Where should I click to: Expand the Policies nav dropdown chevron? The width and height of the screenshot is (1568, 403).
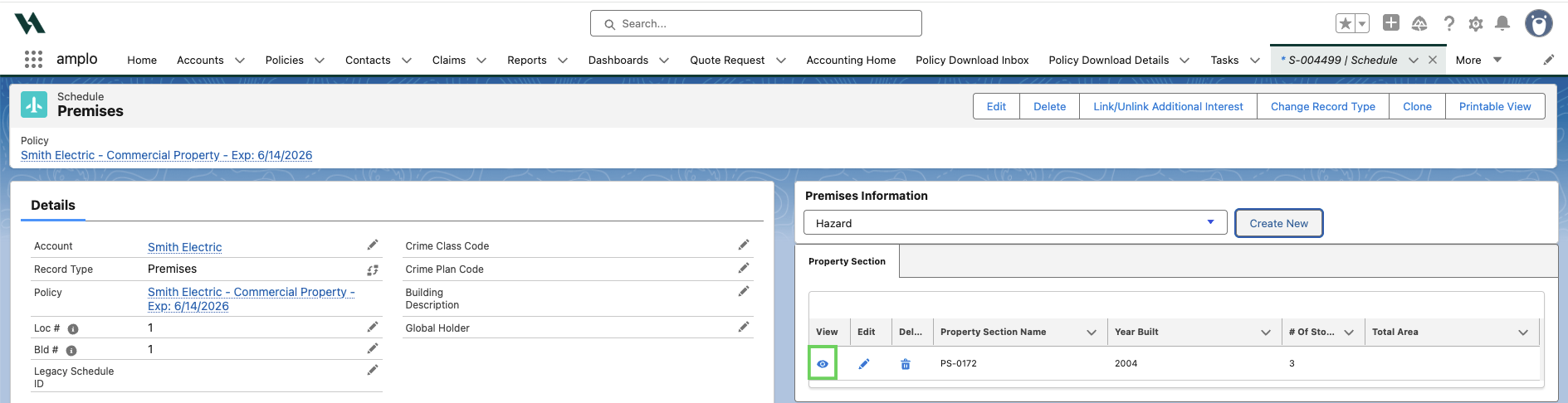tap(320, 60)
